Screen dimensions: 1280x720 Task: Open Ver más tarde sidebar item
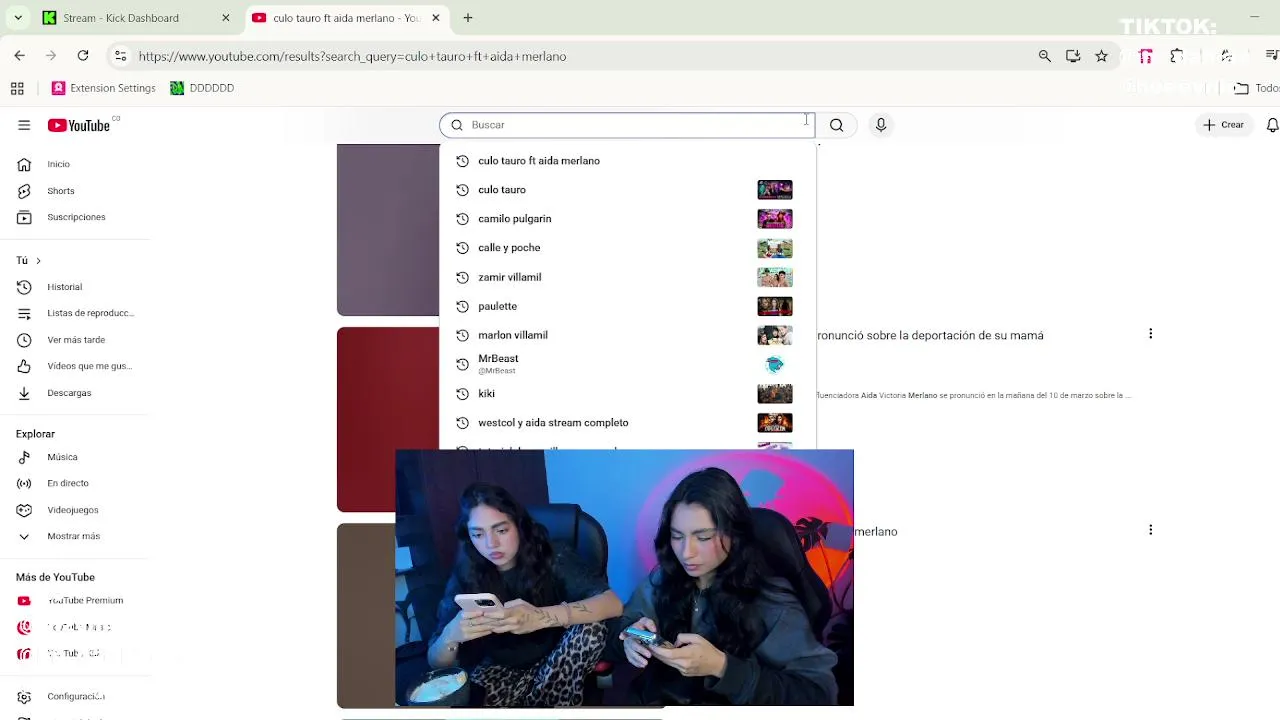(76, 340)
